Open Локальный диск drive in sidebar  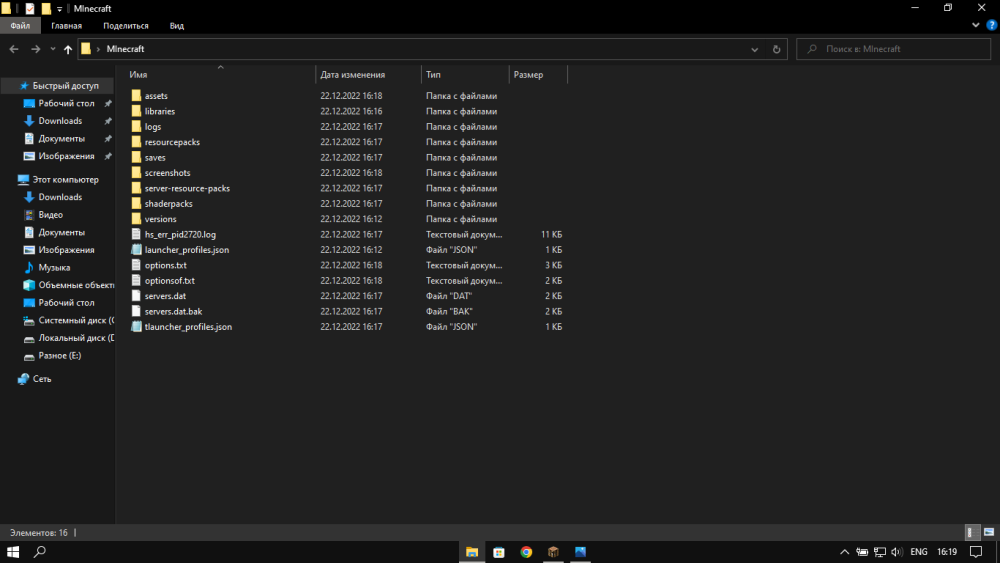click(x=76, y=338)
